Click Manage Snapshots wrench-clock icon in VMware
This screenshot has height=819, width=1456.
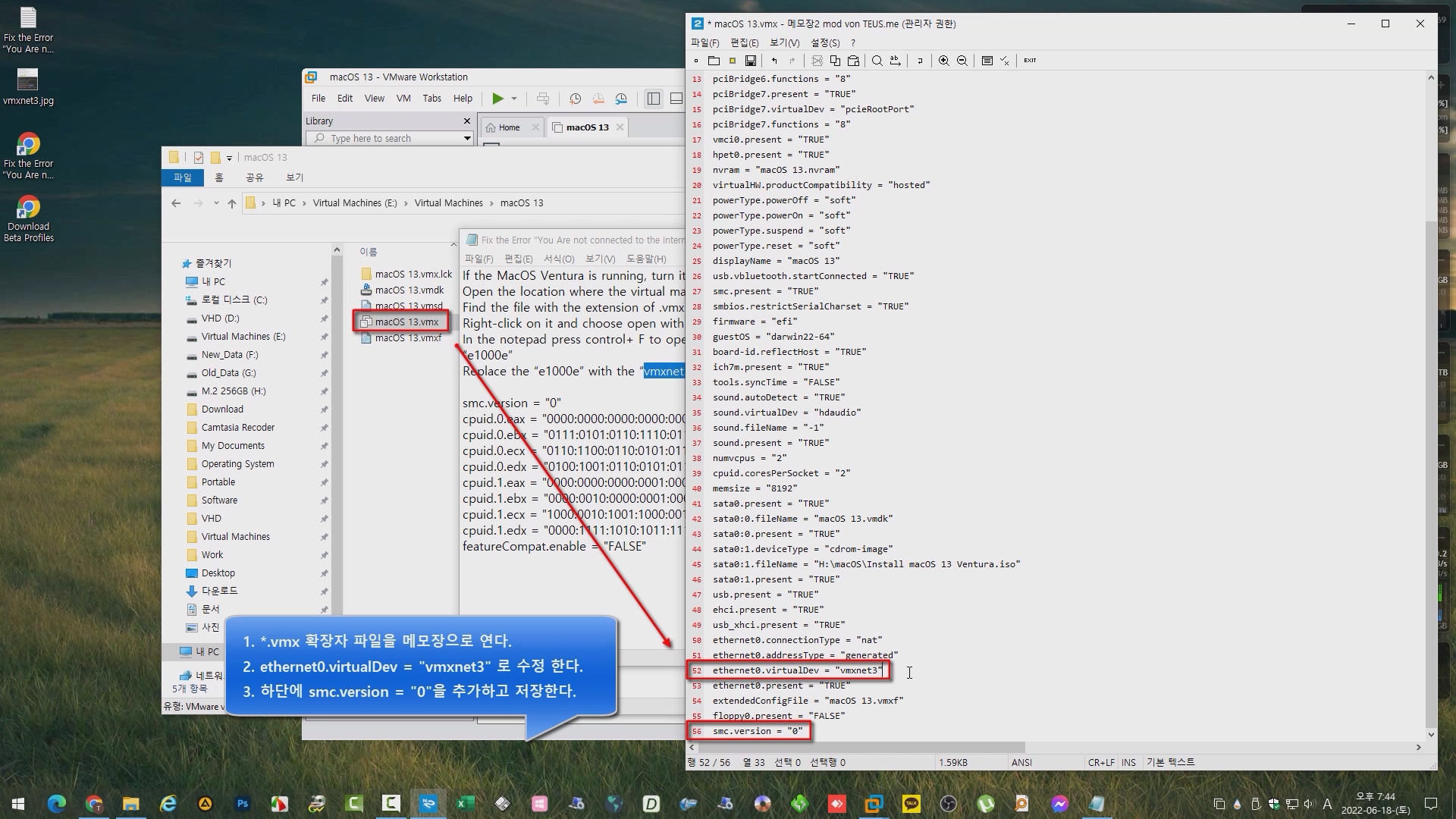coord(621,99)
